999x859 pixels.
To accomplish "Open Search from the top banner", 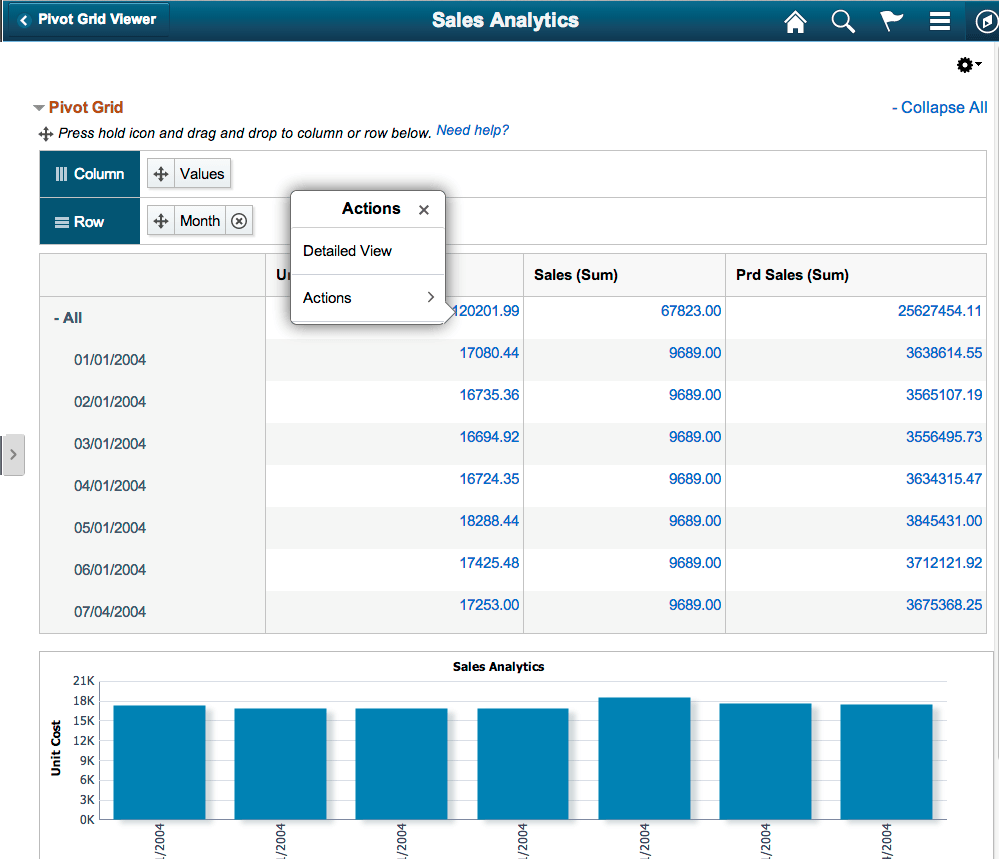I will pyautogui.click(x=843, y=21).
